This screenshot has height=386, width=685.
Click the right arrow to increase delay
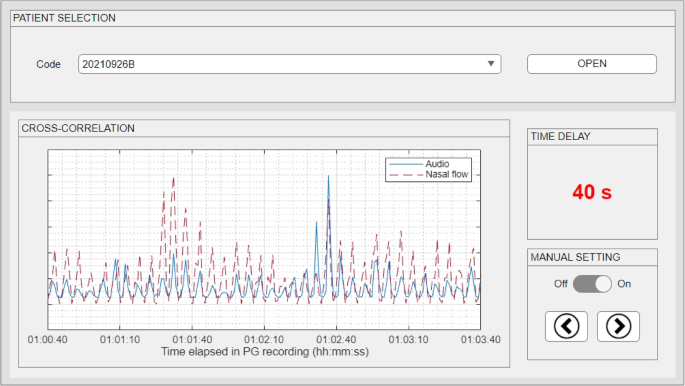[618, 326]
